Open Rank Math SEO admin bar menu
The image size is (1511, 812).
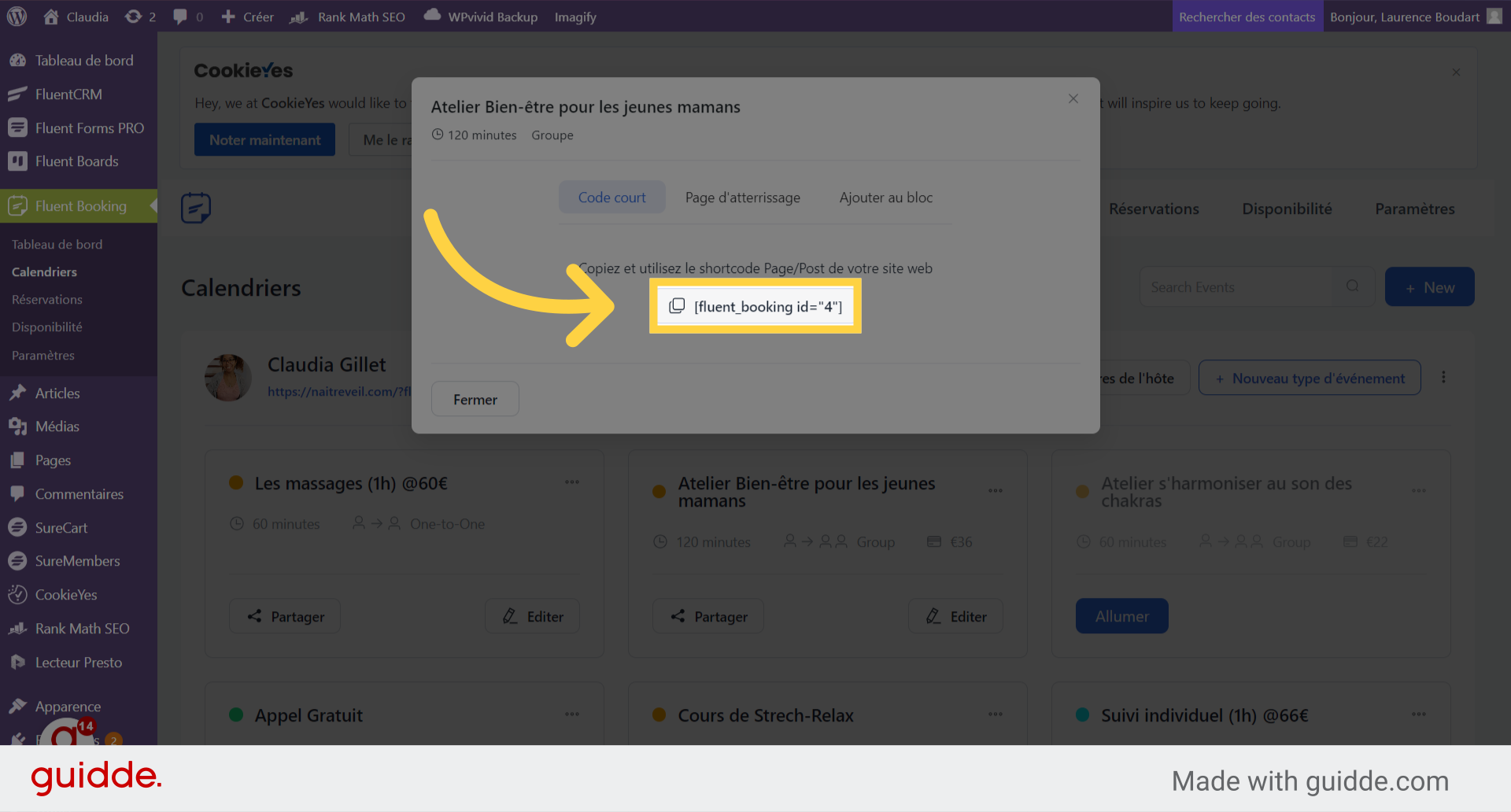coord(347,17)
